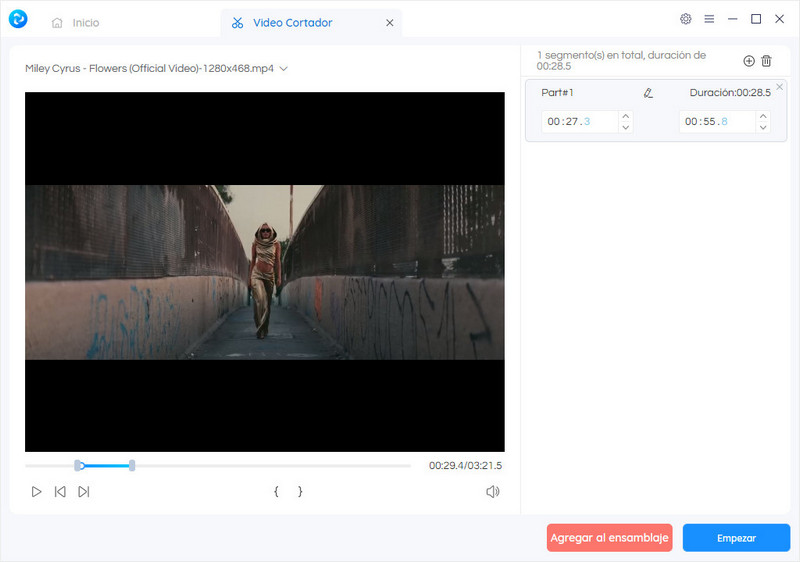
Task: Click the segment end handle on the timeline
Action: coord(132,465)
